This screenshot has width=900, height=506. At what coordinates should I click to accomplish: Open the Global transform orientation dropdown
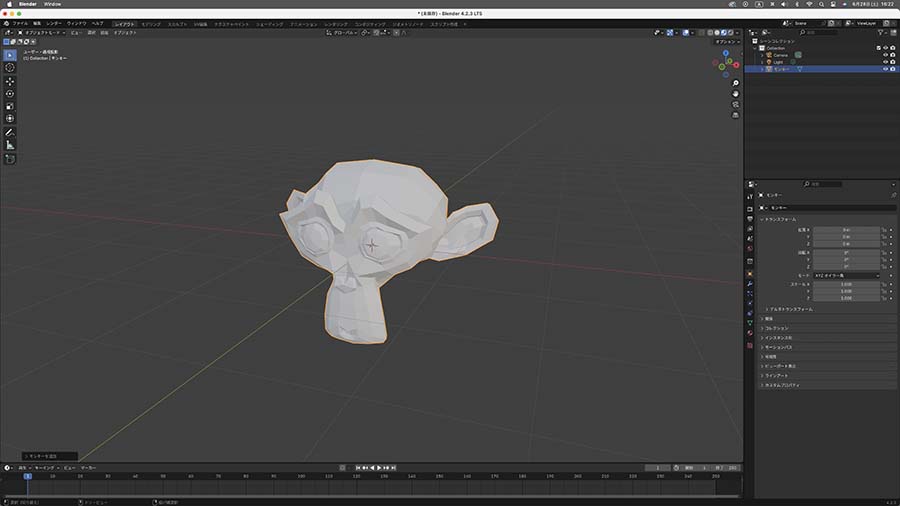click(342, 33)
